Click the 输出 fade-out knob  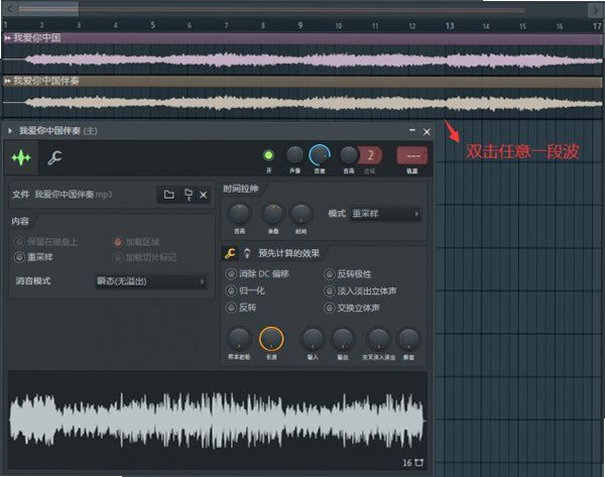tap(343, 339)
